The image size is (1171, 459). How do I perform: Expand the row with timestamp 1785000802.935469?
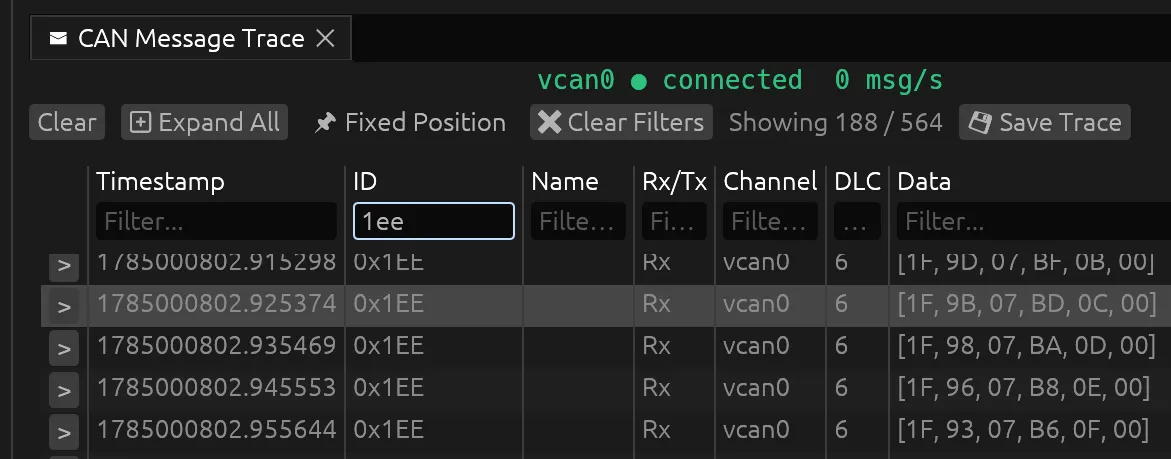(64, 349)
